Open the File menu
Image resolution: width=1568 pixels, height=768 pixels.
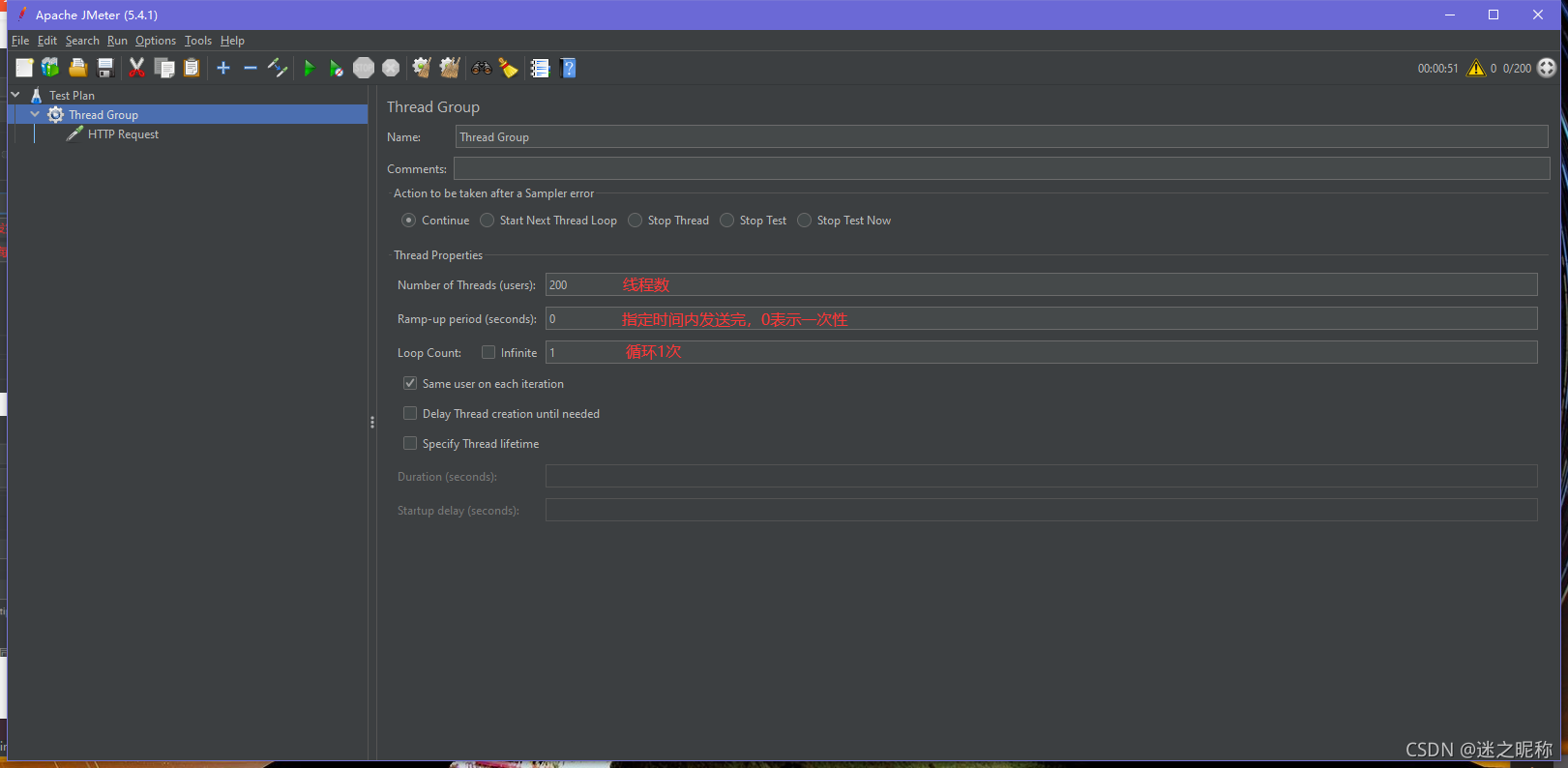coord(20,41)
